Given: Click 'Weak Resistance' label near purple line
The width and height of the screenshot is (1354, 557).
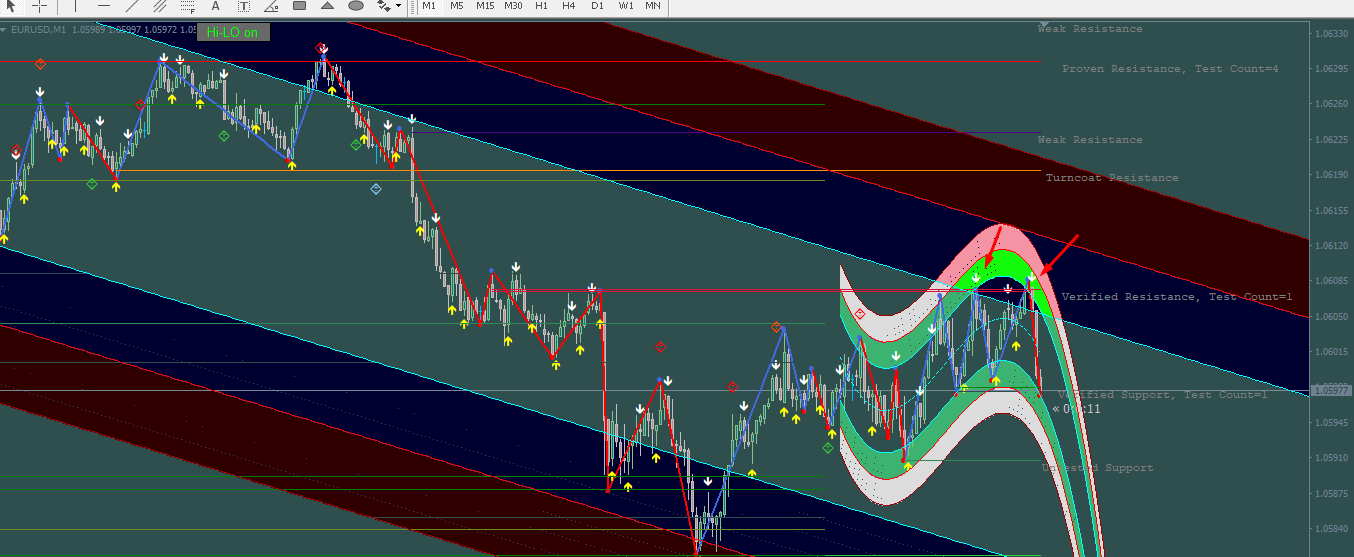Looking at the screenshot, I should (1090, 140).
